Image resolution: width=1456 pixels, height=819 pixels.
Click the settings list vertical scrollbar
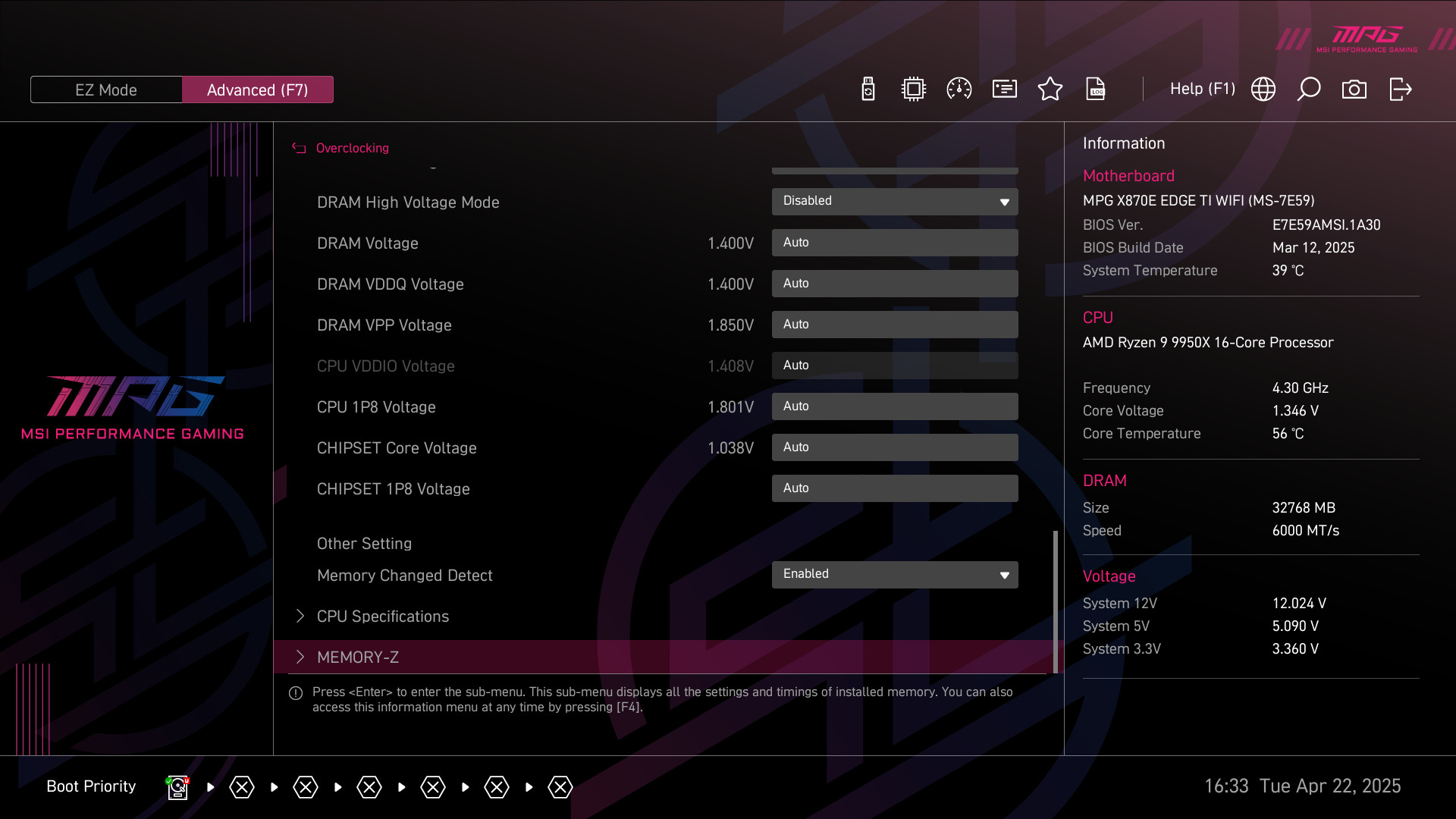1056,601
